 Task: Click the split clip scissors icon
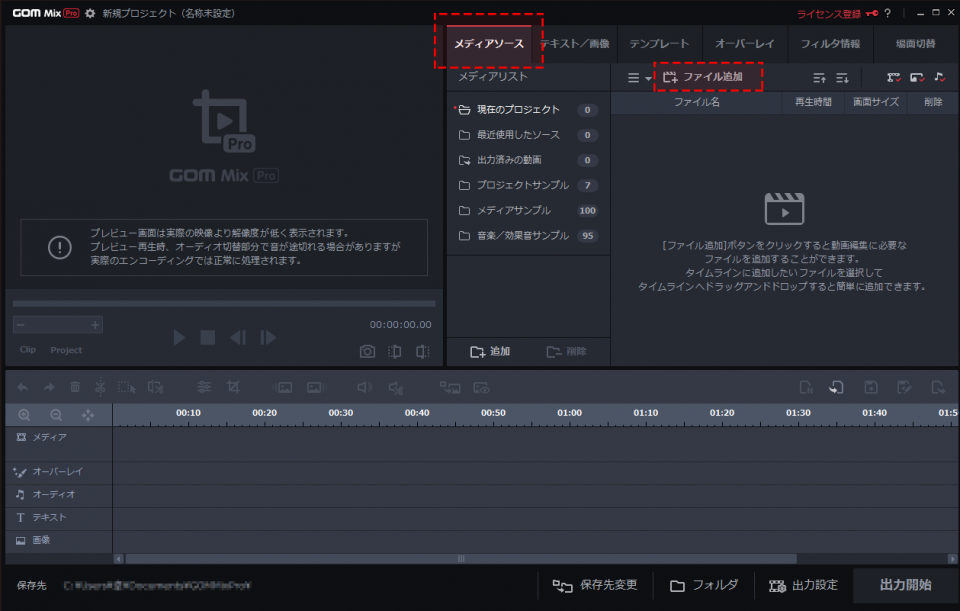tap(100, 387)
